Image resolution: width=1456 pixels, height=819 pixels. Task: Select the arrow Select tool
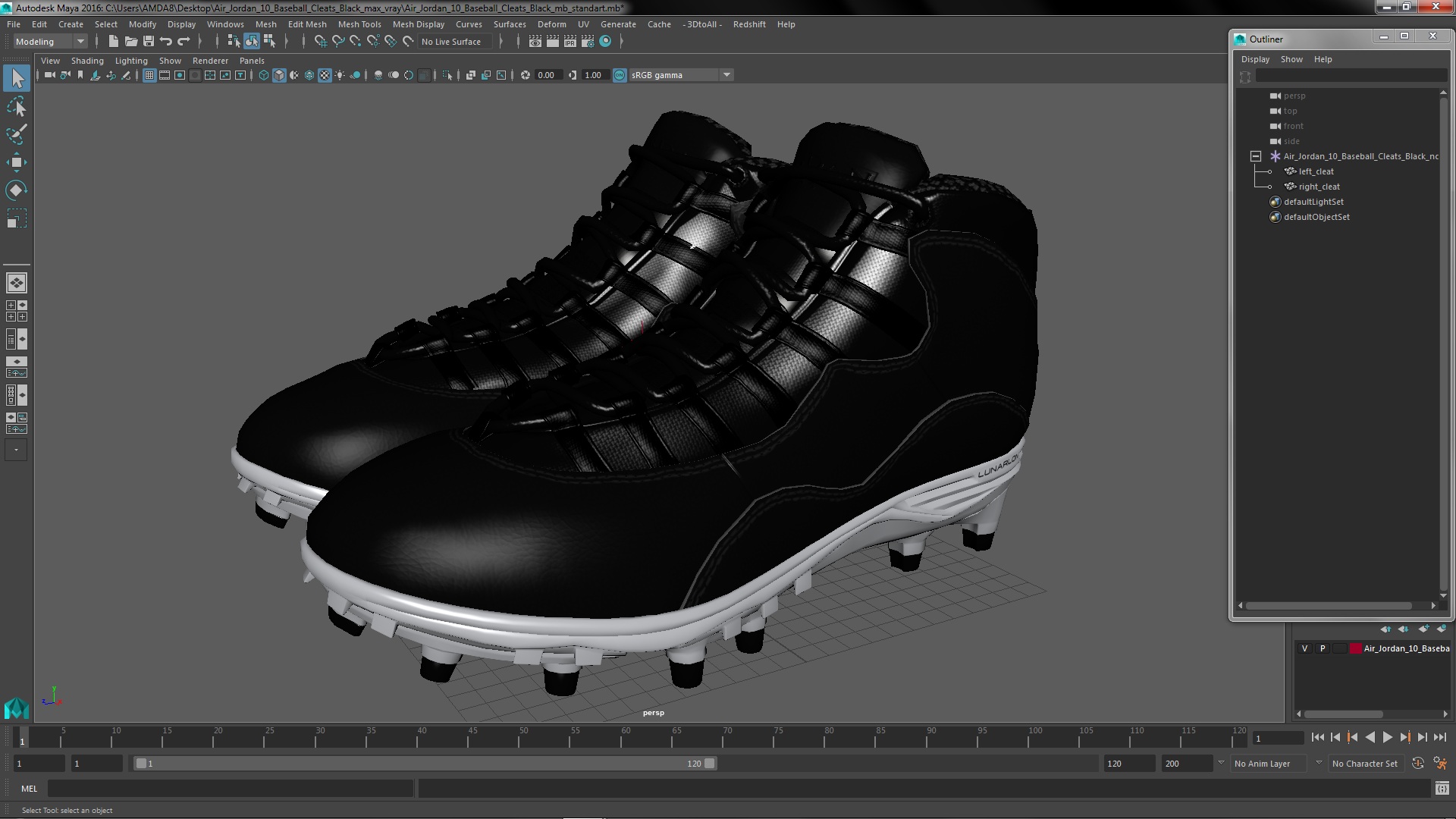(17, 78)
